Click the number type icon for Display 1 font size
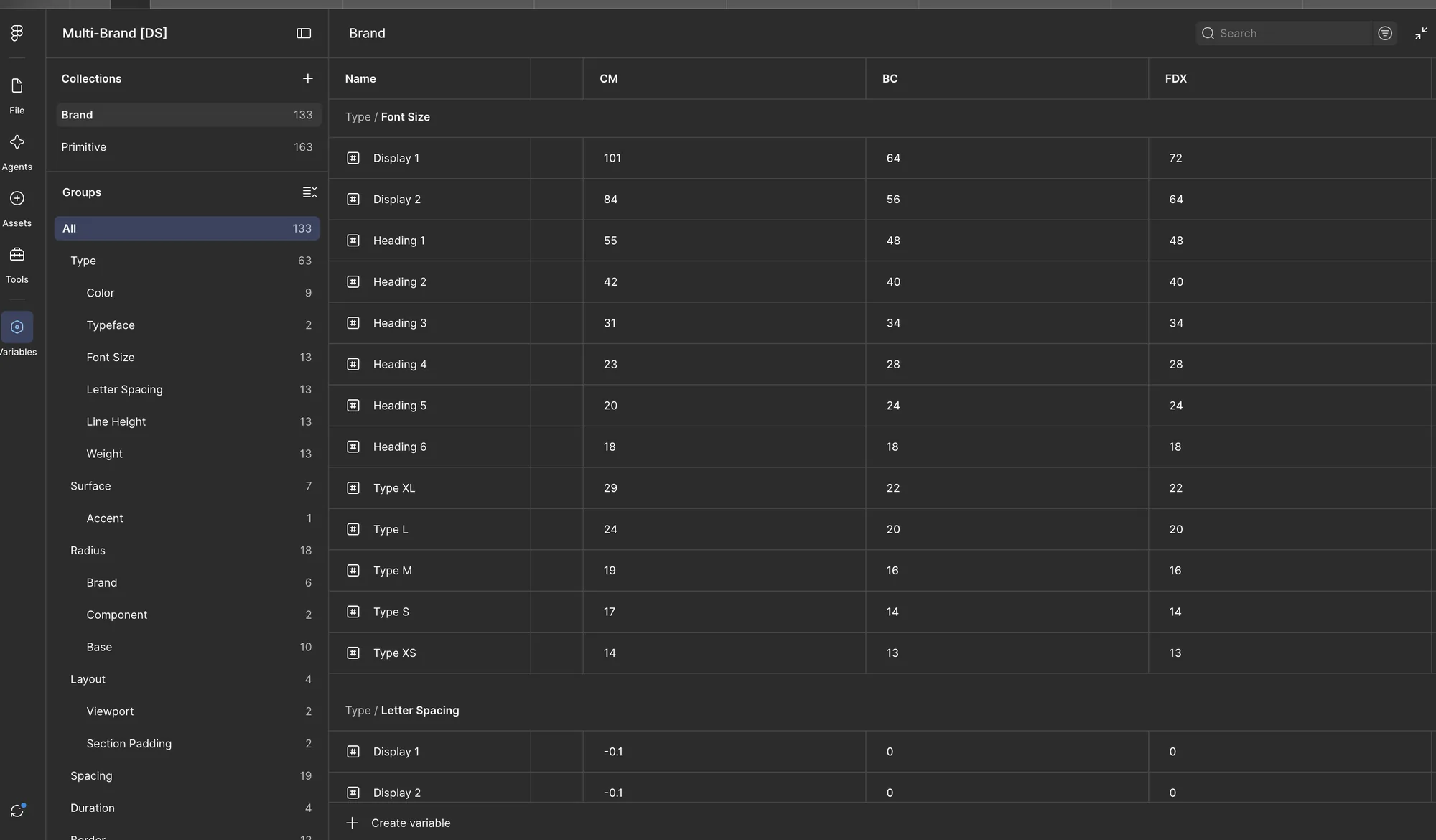Image resolution: width=1436 pixels, height=840 pixels. click(353, 158)
